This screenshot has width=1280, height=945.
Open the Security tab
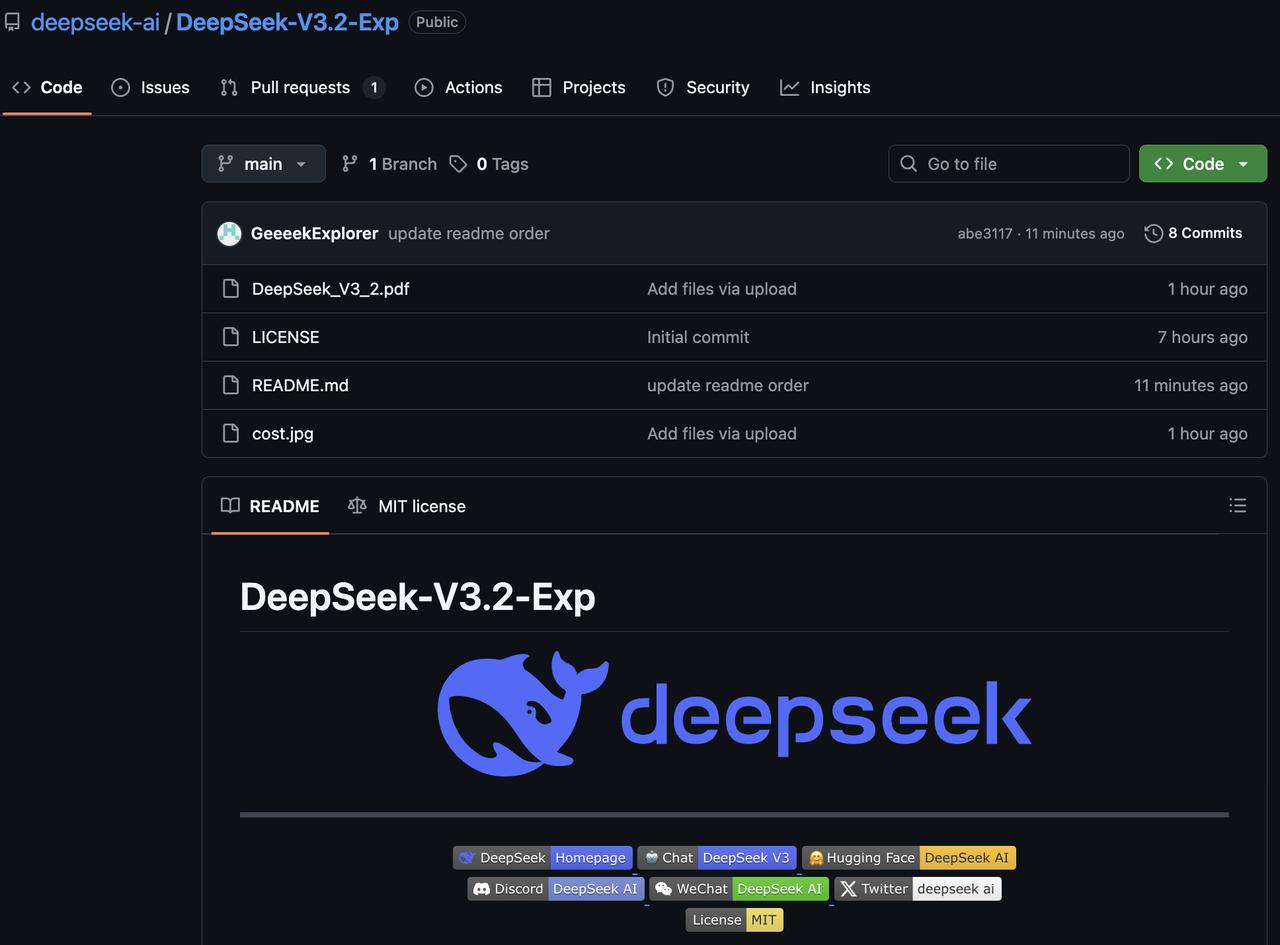pos(702,87)
